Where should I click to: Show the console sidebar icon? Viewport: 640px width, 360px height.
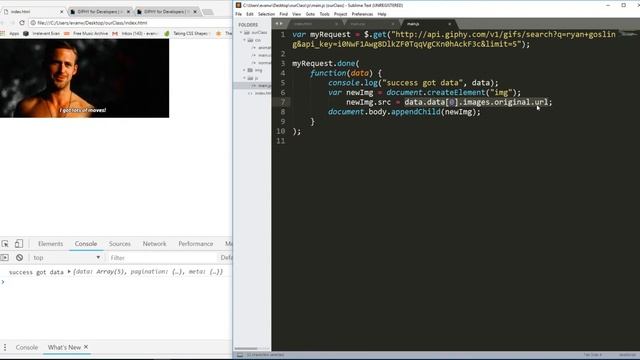tap(4, 258)
